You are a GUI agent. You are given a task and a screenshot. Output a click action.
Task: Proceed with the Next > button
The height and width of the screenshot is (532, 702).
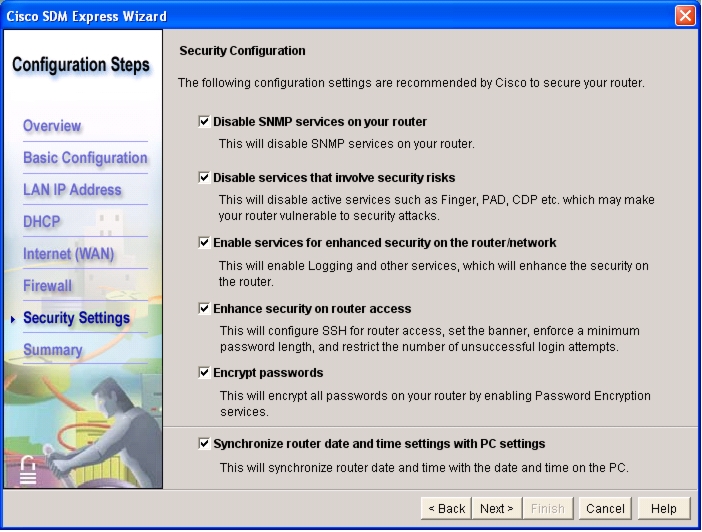pyautogui.click(x=497, y=509)
